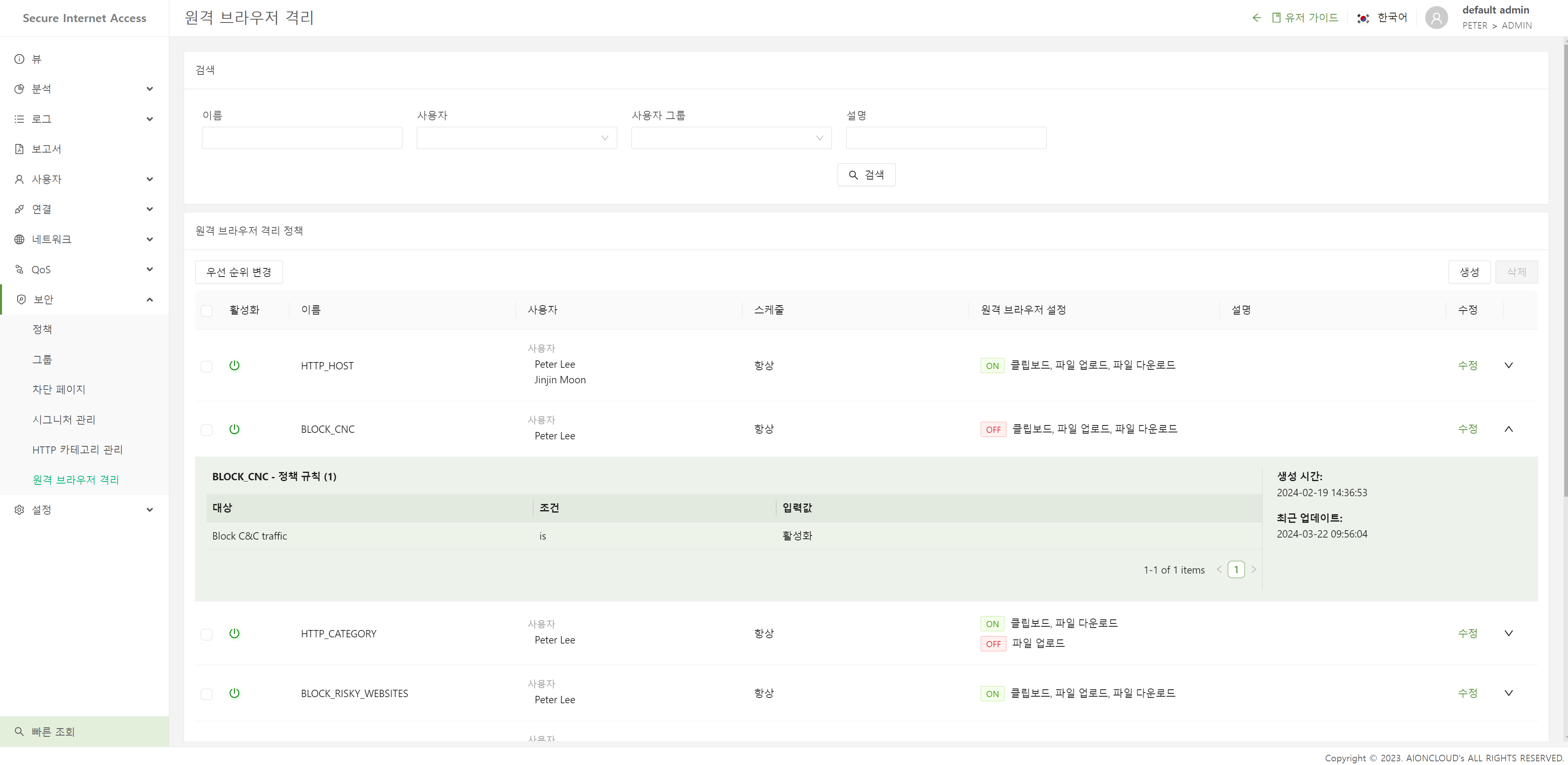Click next page arrow in rules pagination
Image resolution: width=1568 pixels, height=765 pixels.
(x=1254, y=569)
